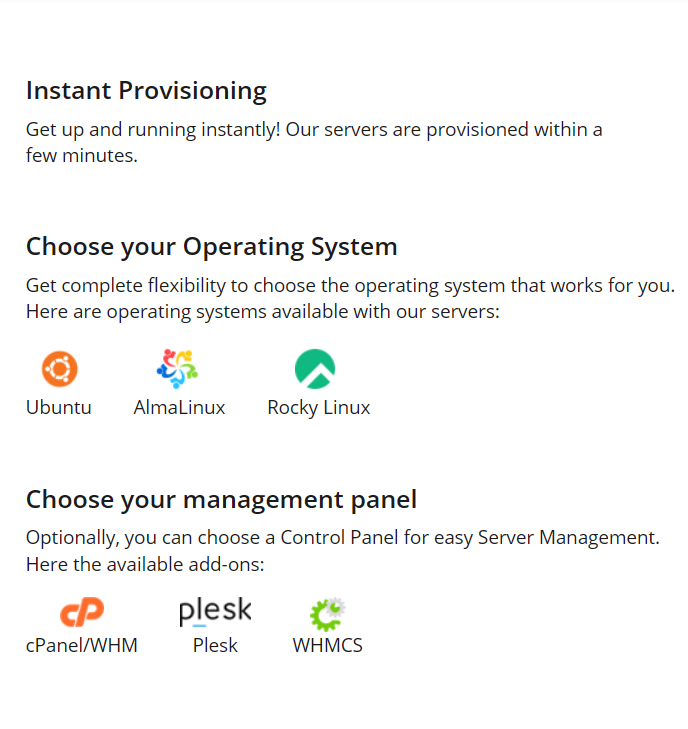The width and height of the screenshot is (688, 729).
Task: Click the Plesk logo image
Action: pyautogui.click(x=215, y=611)
